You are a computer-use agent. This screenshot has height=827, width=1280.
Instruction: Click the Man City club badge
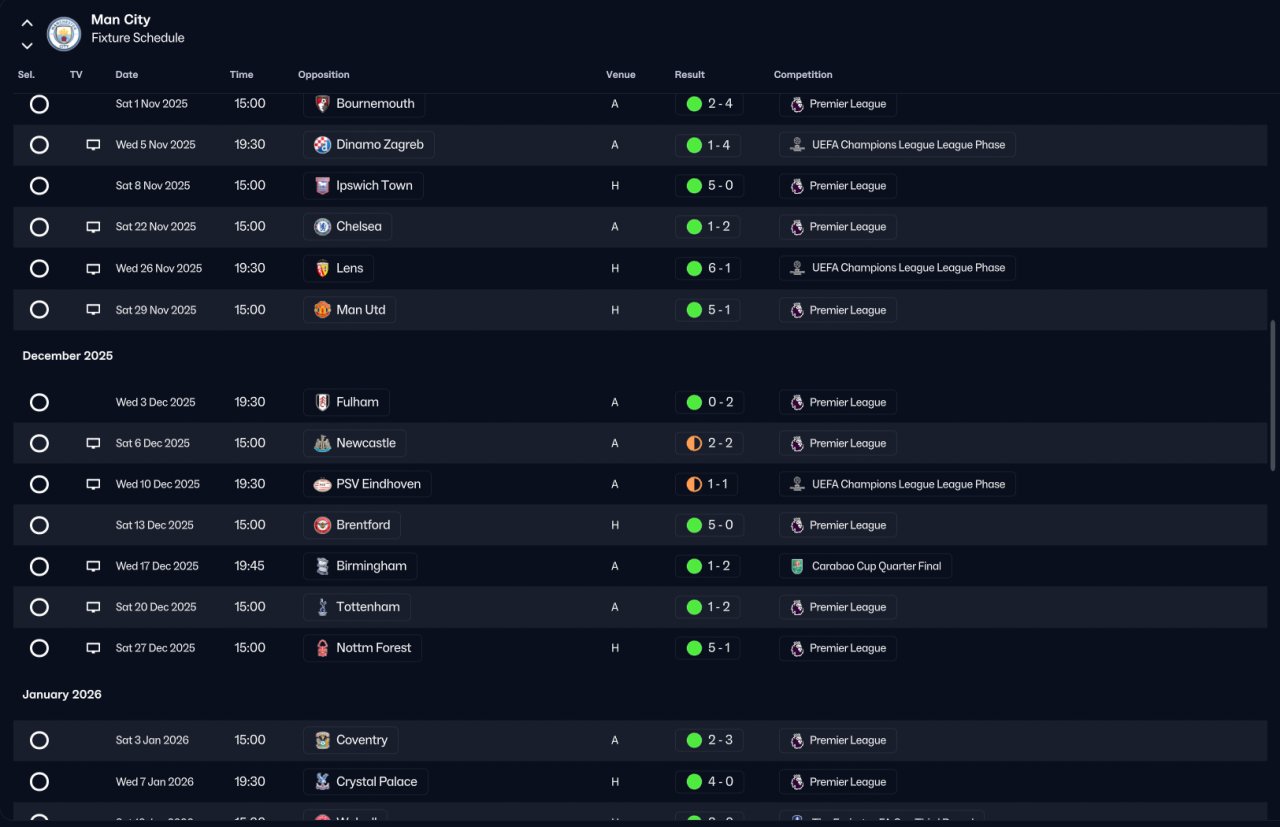point(64,34)
